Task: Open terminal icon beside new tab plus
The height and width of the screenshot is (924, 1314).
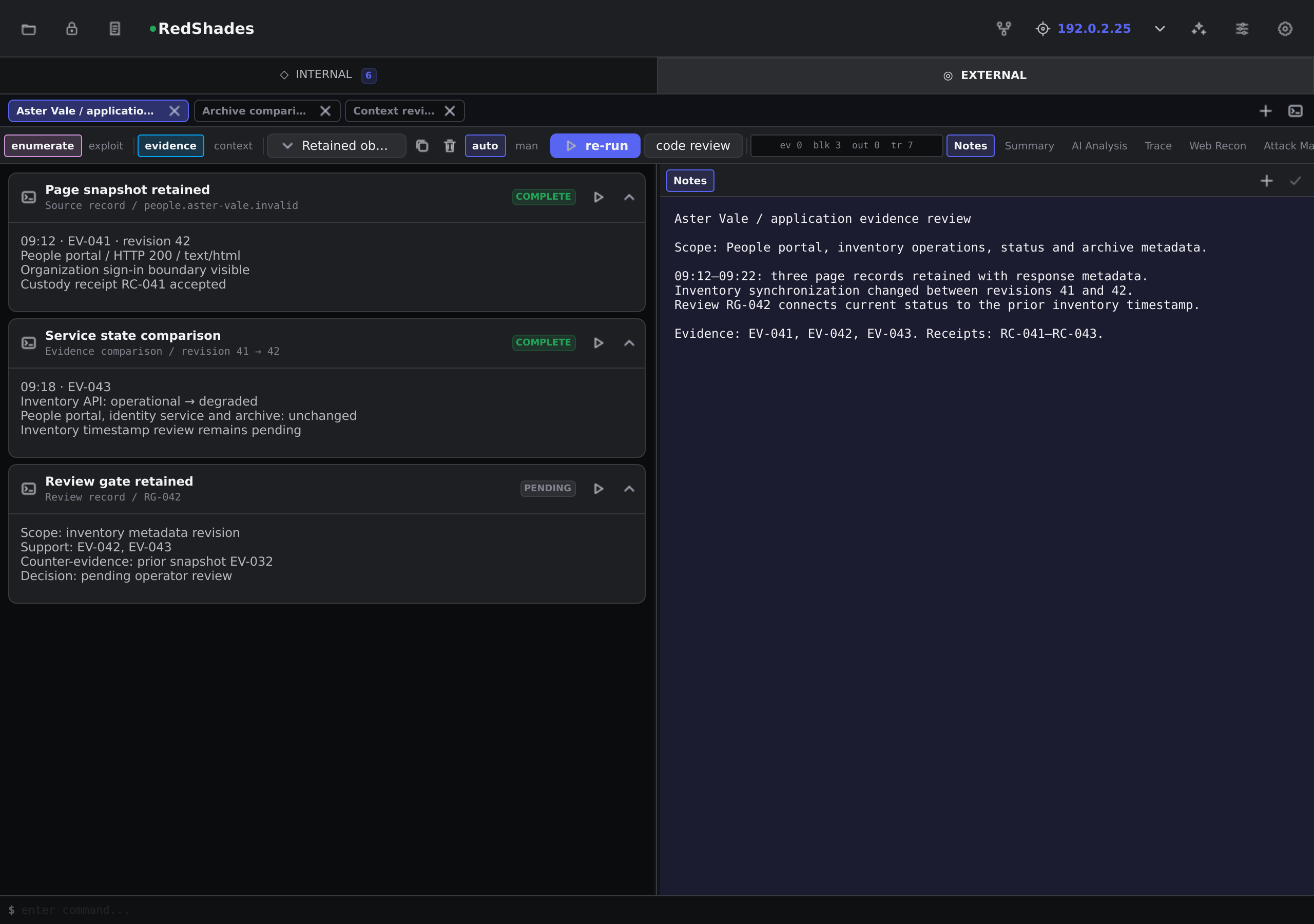Action: click(x=1296, y=111)
